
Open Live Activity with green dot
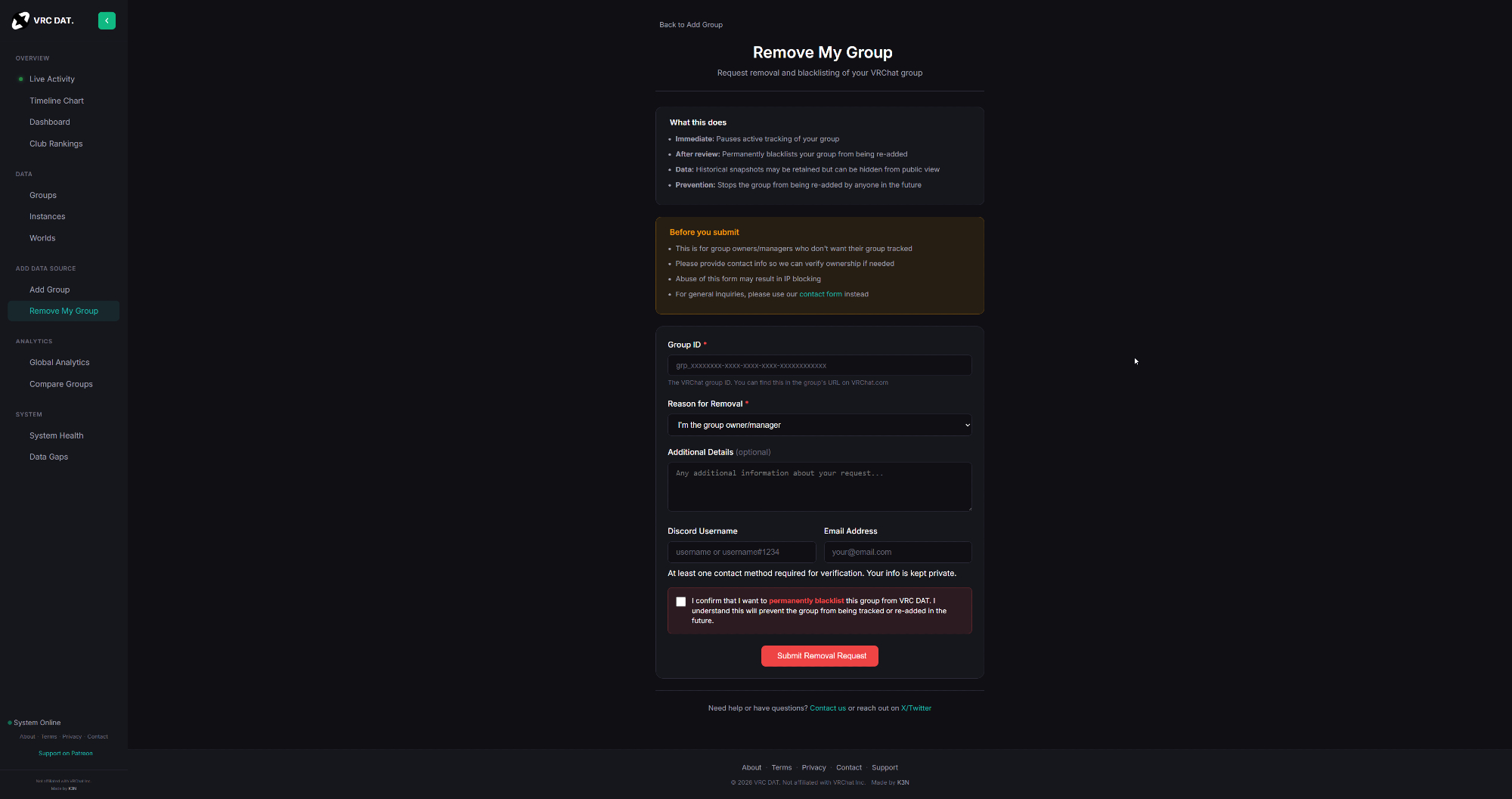click(x=51, y=79)
